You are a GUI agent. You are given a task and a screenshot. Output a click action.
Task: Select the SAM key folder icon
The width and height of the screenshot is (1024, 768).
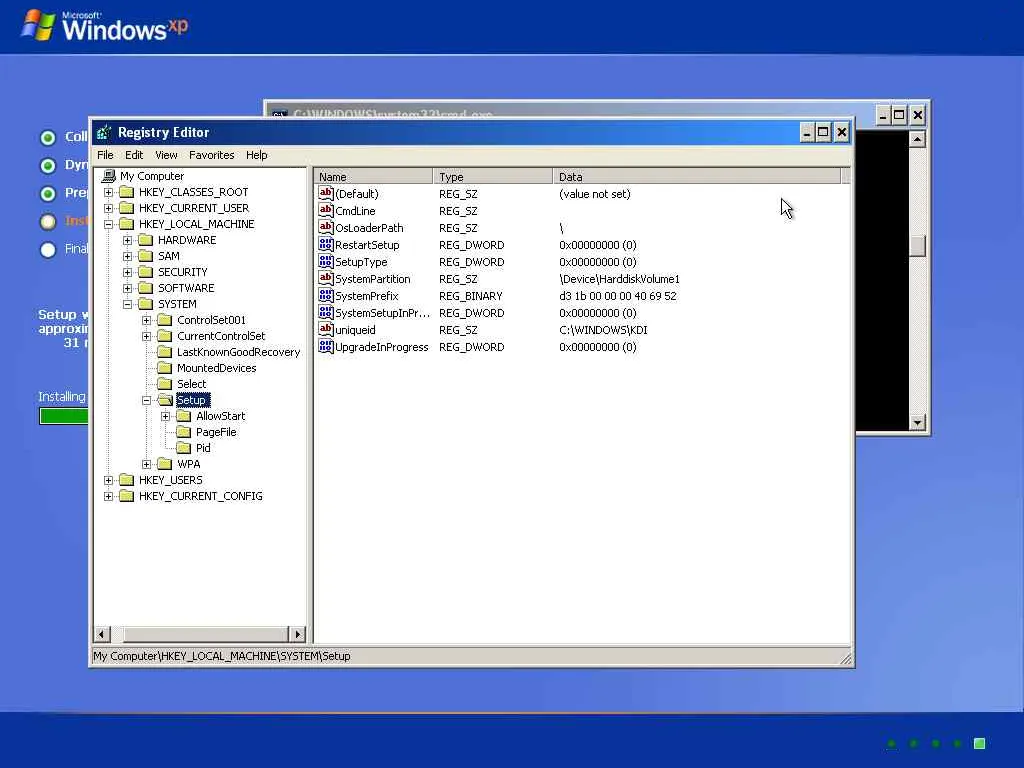tap(146, 256)
